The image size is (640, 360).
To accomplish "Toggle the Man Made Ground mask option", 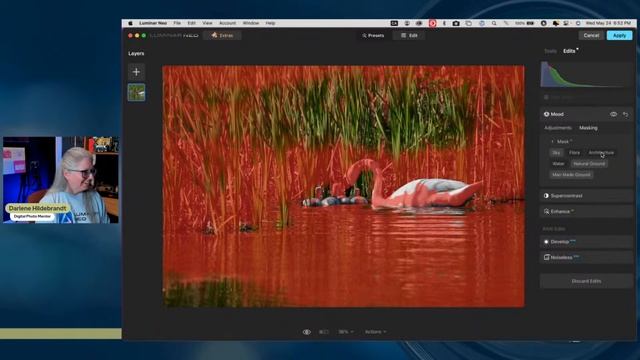I will click(571, 175).
